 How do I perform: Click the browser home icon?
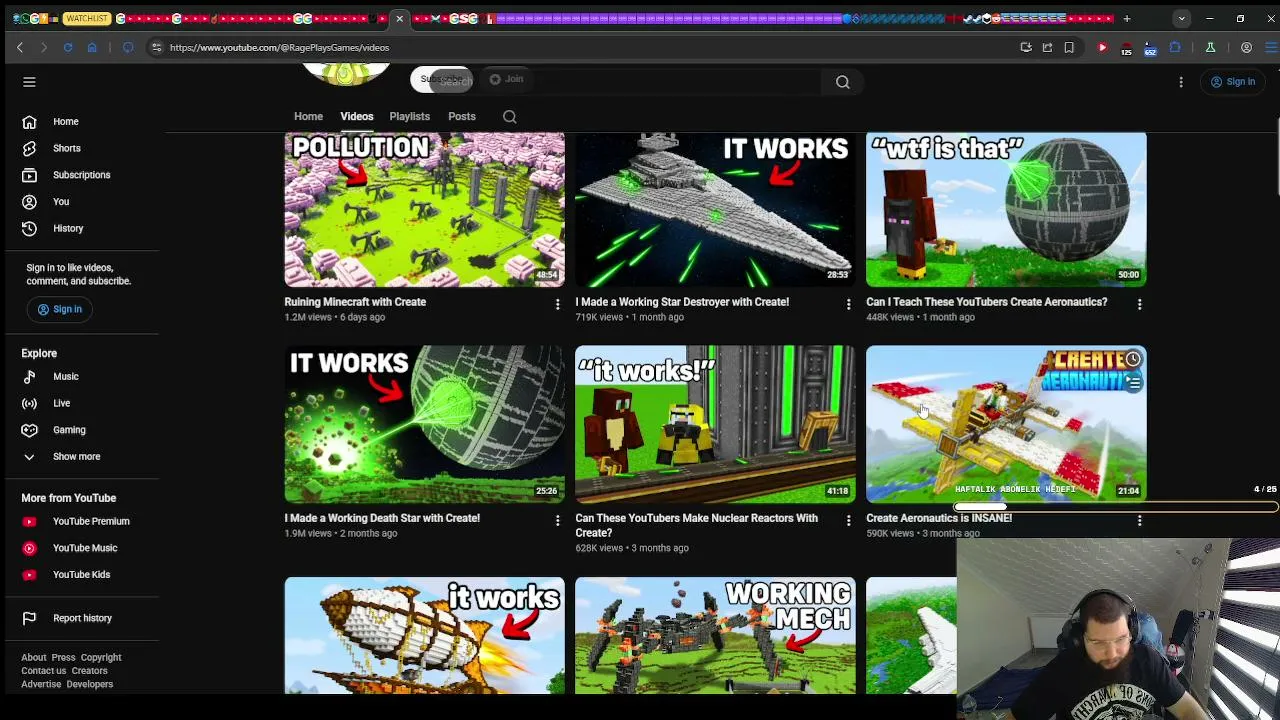pos(92,47)
